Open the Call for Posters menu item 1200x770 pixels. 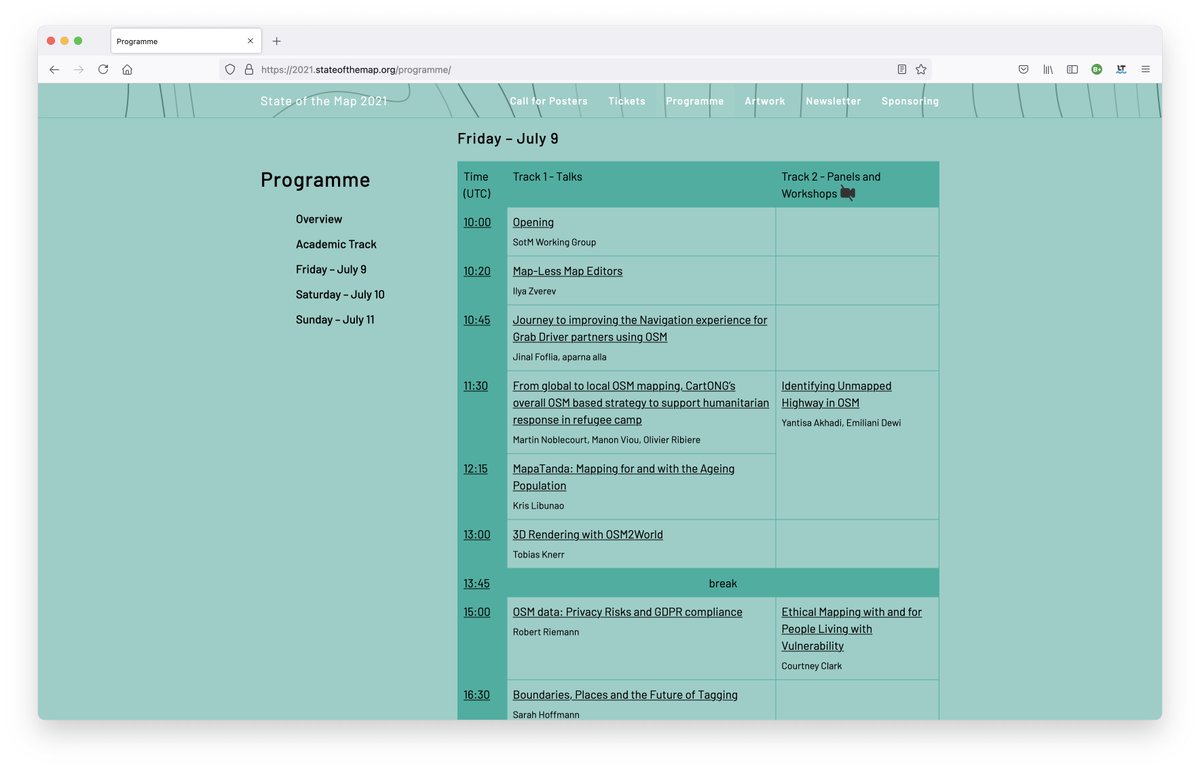549,101
